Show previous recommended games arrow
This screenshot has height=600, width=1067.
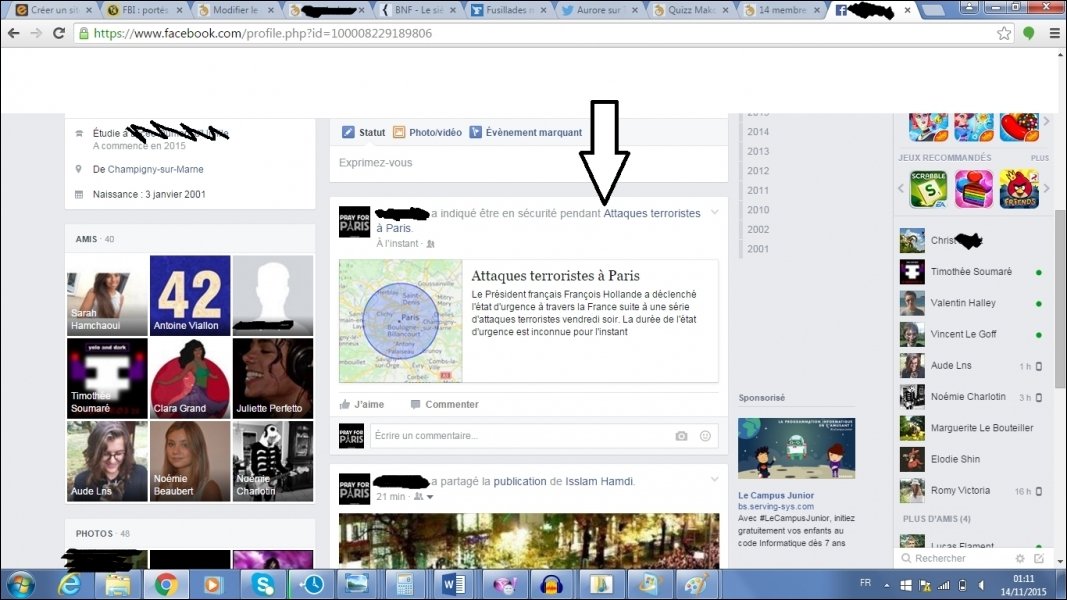(x=901, y=188)
